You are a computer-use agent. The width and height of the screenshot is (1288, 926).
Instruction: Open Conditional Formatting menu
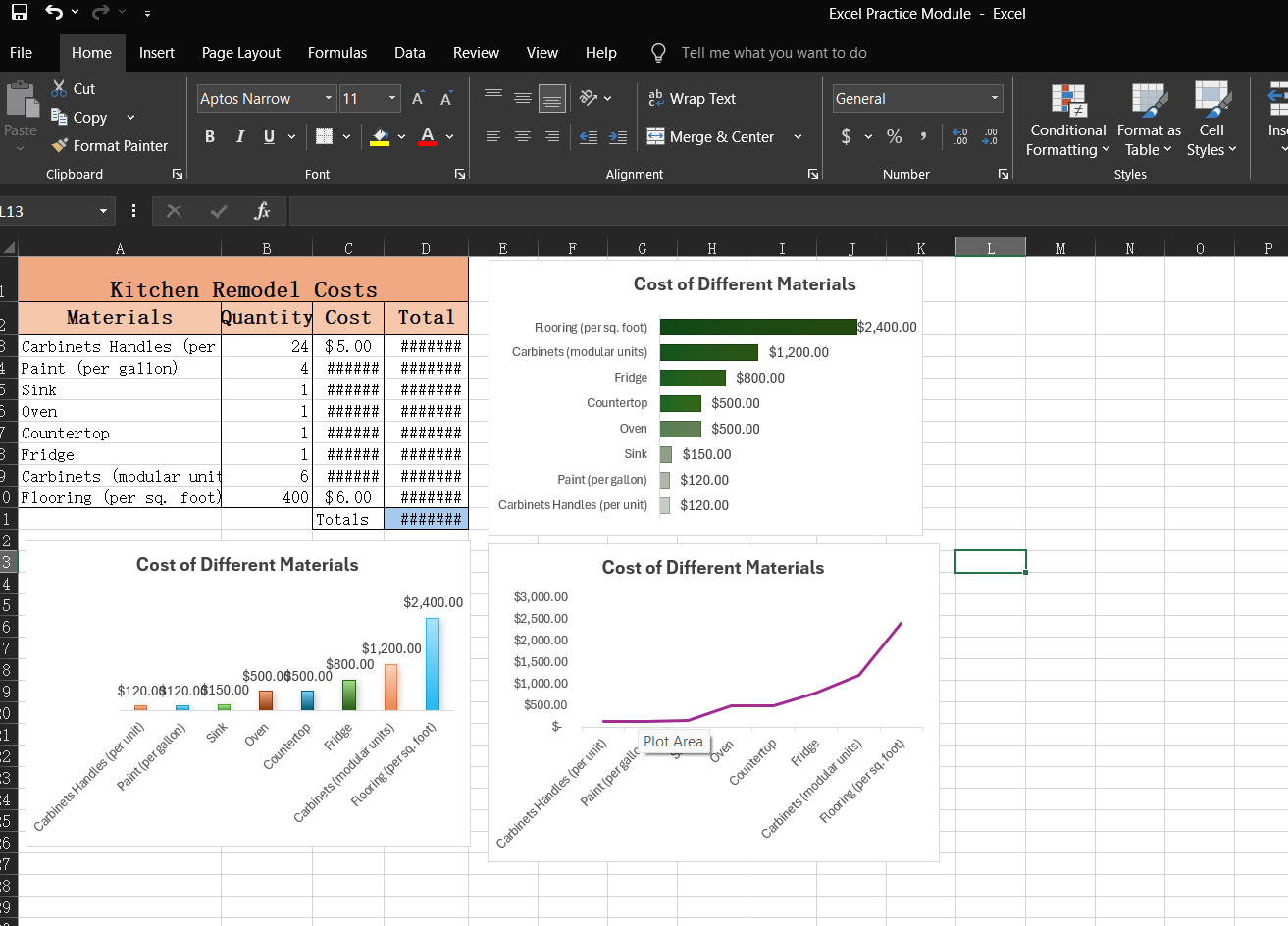pyautogui.click(x=1068, y=120)
